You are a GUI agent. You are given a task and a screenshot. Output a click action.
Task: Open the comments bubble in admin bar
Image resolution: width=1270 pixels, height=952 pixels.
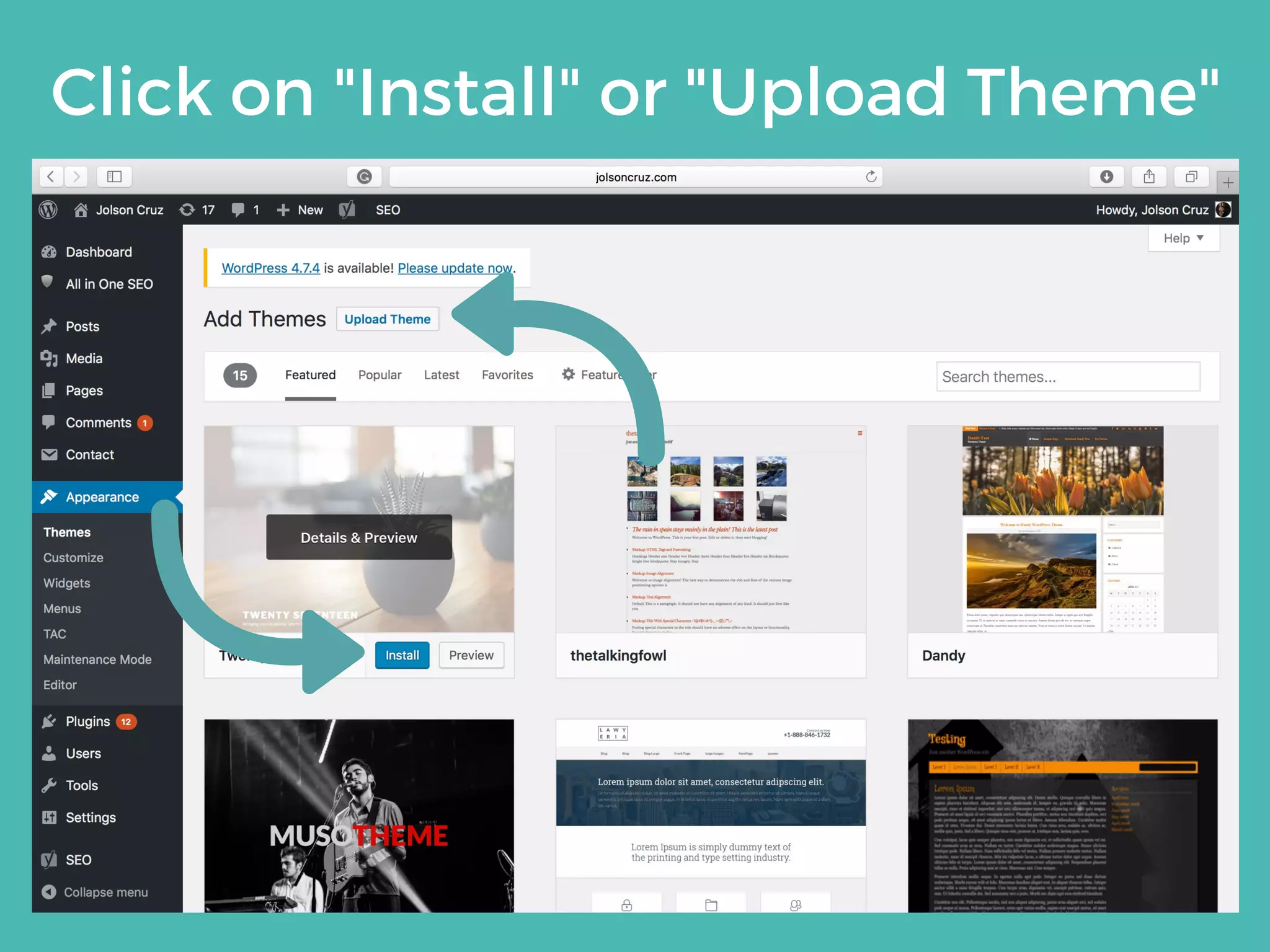point(245,210)
